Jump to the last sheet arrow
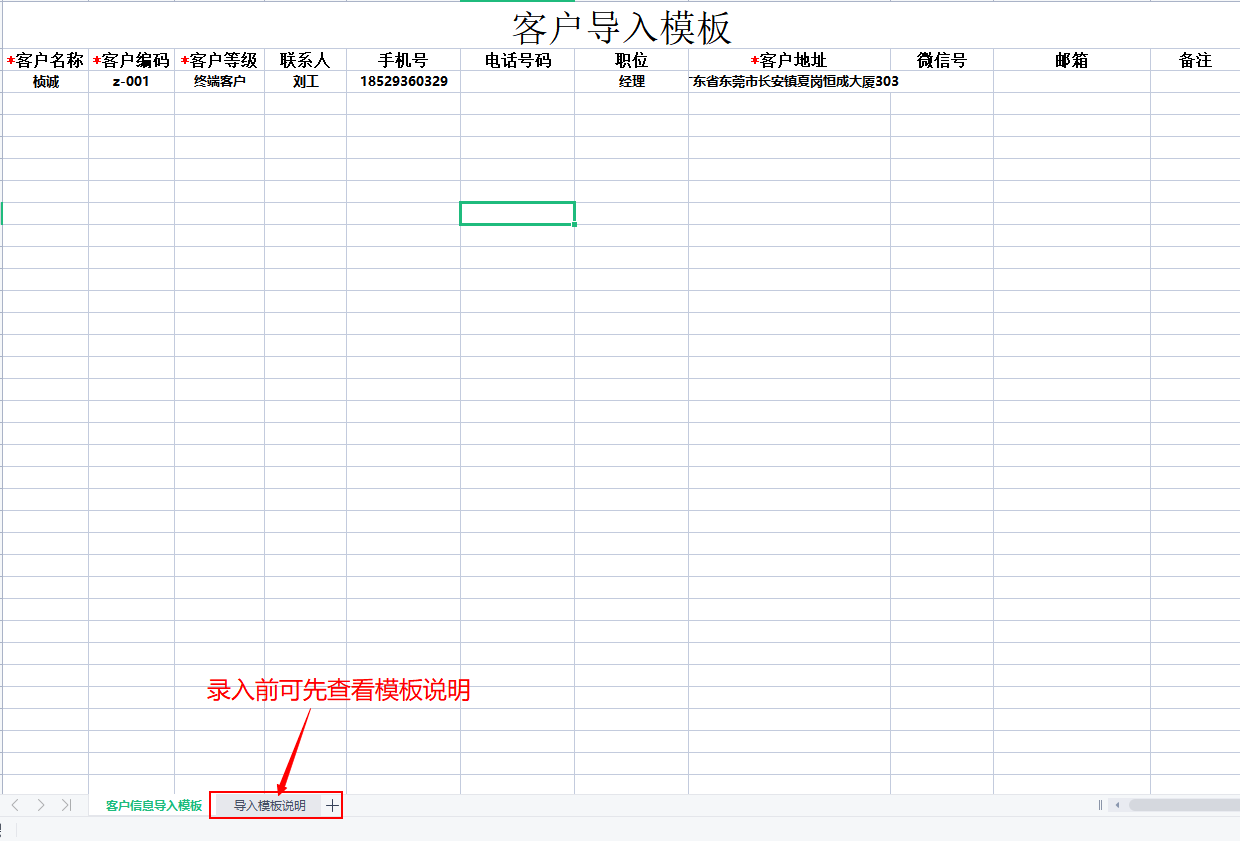Viewport: 1240px width, 841px height. click(x=67, y=805)
